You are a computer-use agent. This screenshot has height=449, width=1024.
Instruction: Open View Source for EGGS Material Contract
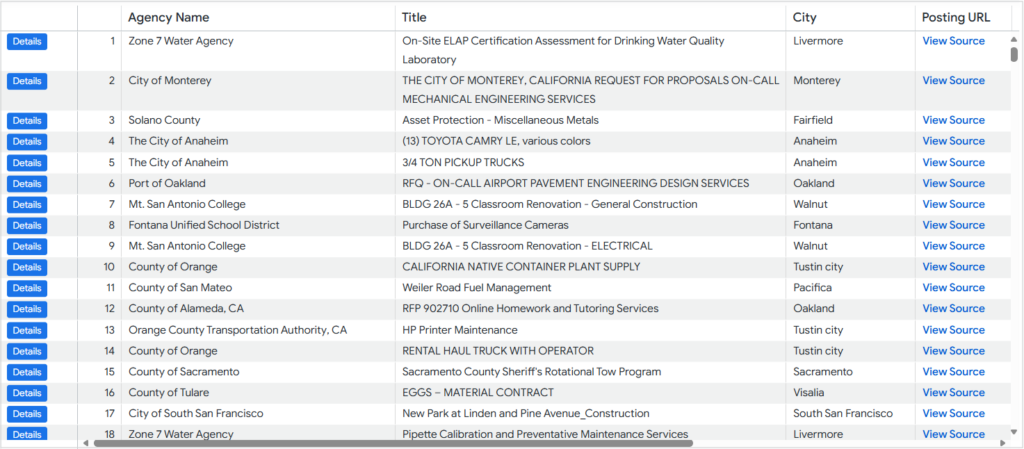(x=953, y=392)
